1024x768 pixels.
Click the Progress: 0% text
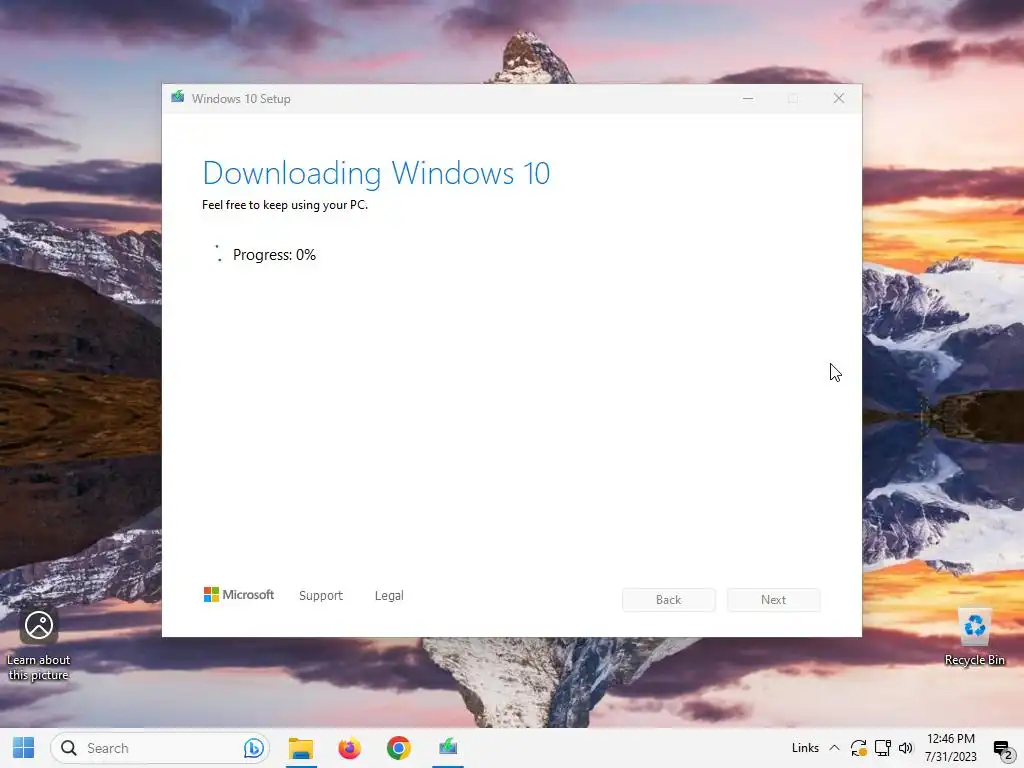point(274,255)
